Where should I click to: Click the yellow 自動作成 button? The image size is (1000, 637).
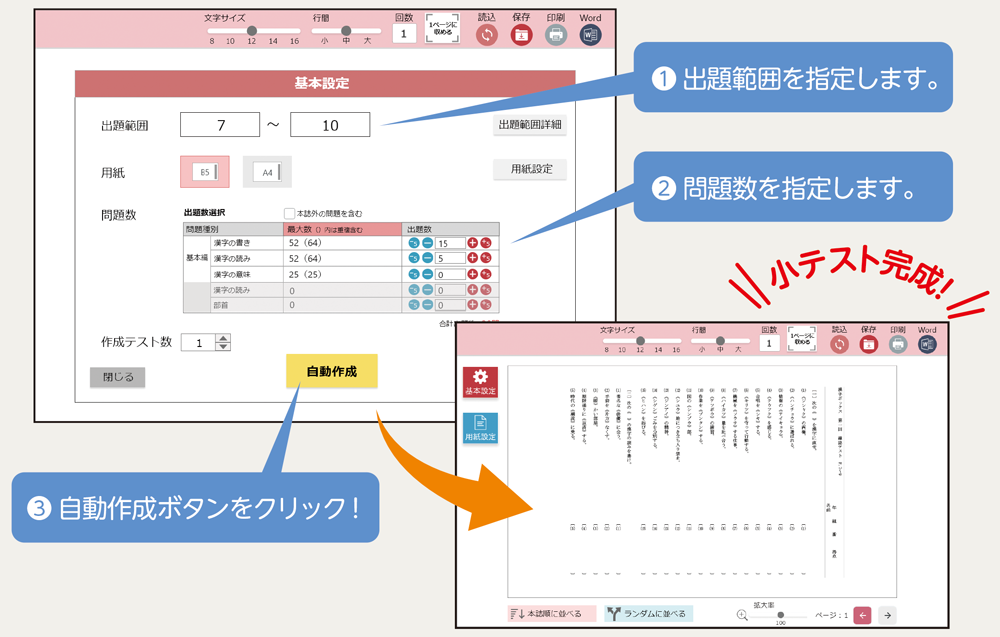[x=331, y=371]
